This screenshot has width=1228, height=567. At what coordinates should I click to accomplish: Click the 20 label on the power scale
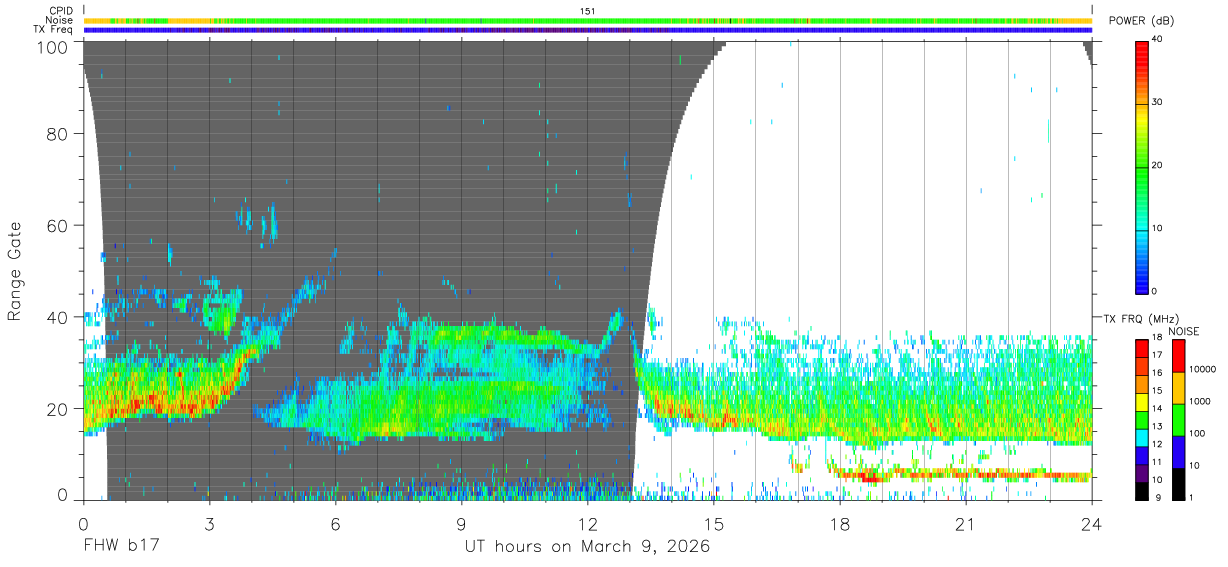point(1157,165)
